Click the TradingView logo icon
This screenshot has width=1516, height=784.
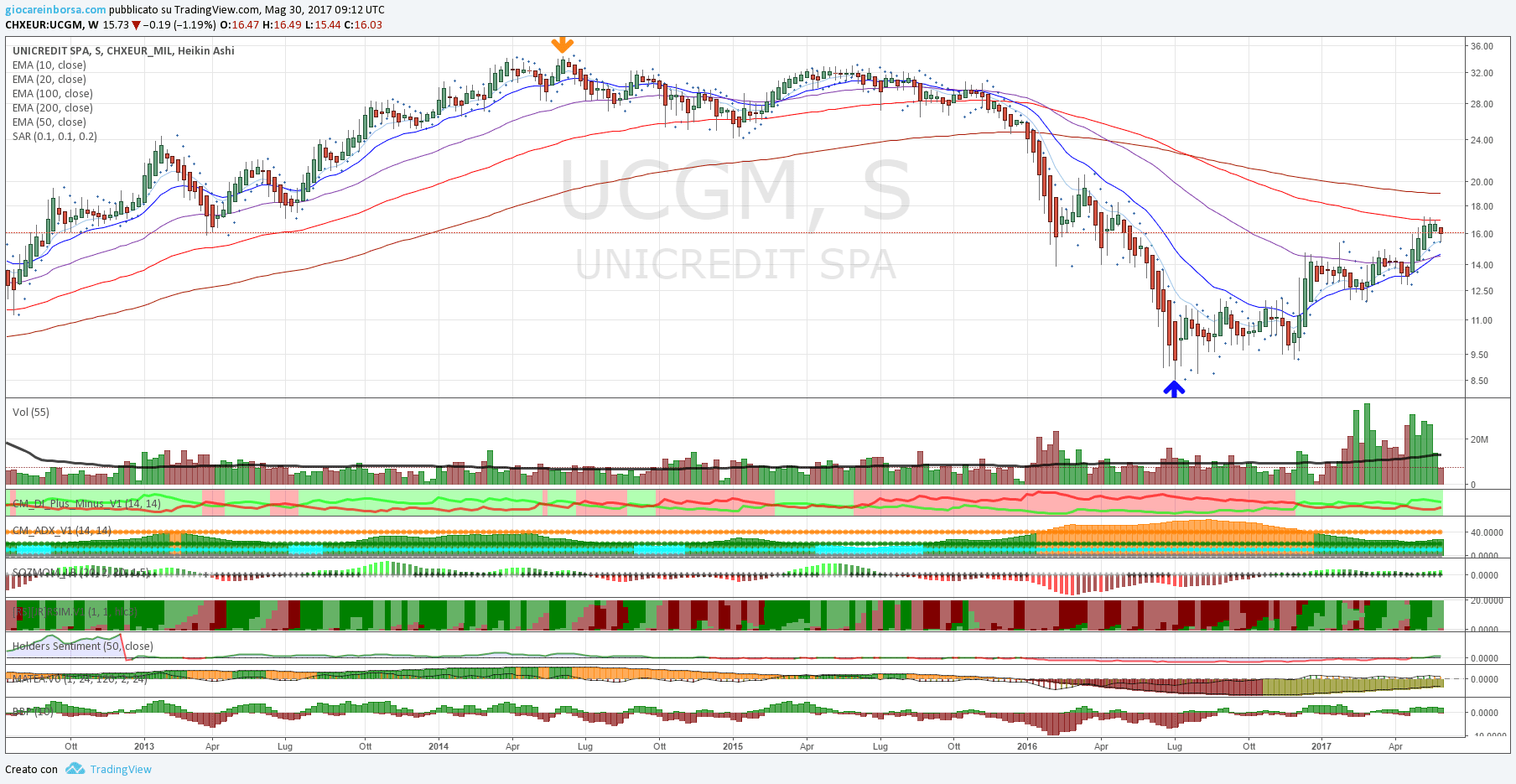(x=75, y=769)
